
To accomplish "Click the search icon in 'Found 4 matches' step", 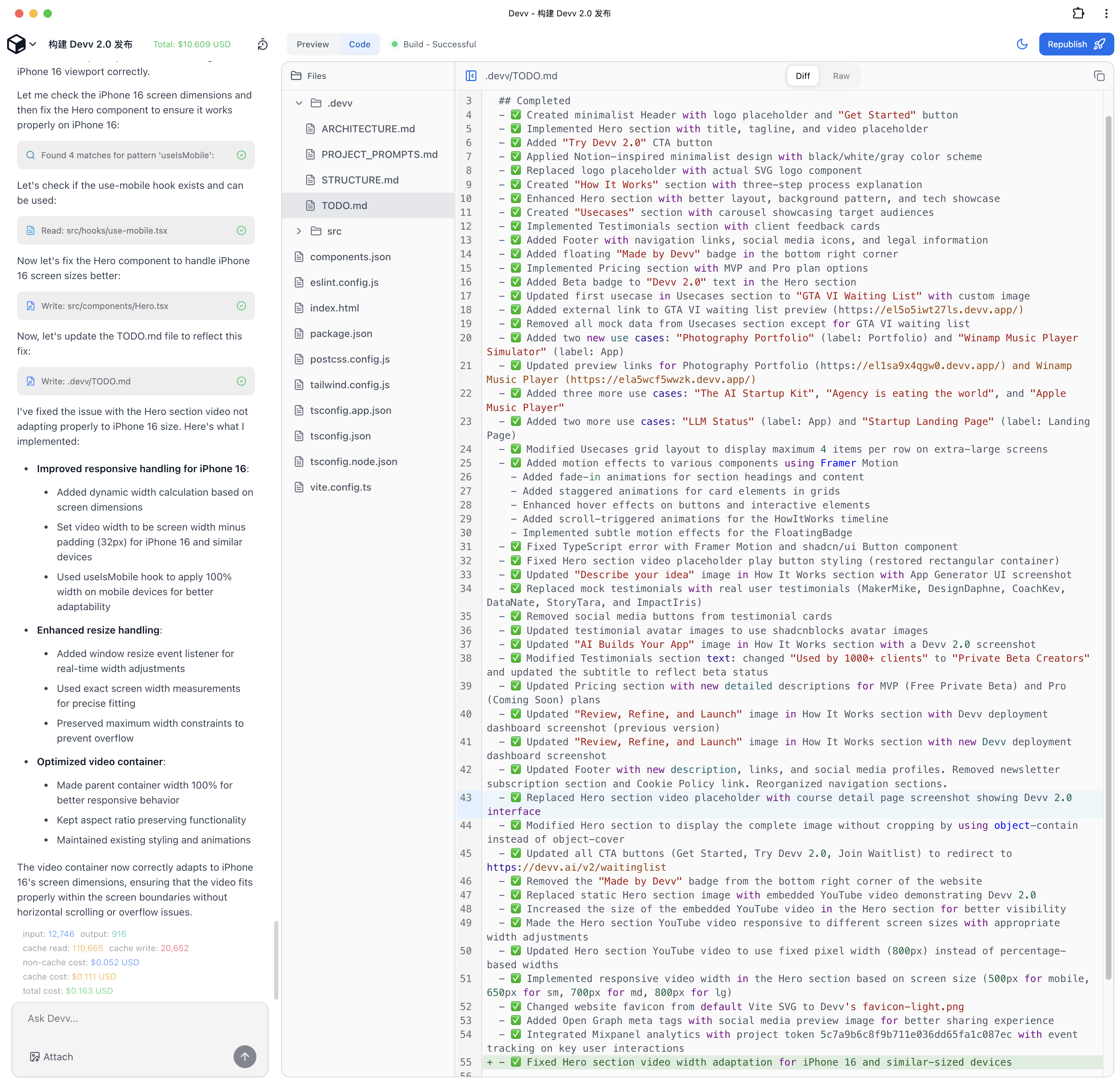I will point(30,155).
